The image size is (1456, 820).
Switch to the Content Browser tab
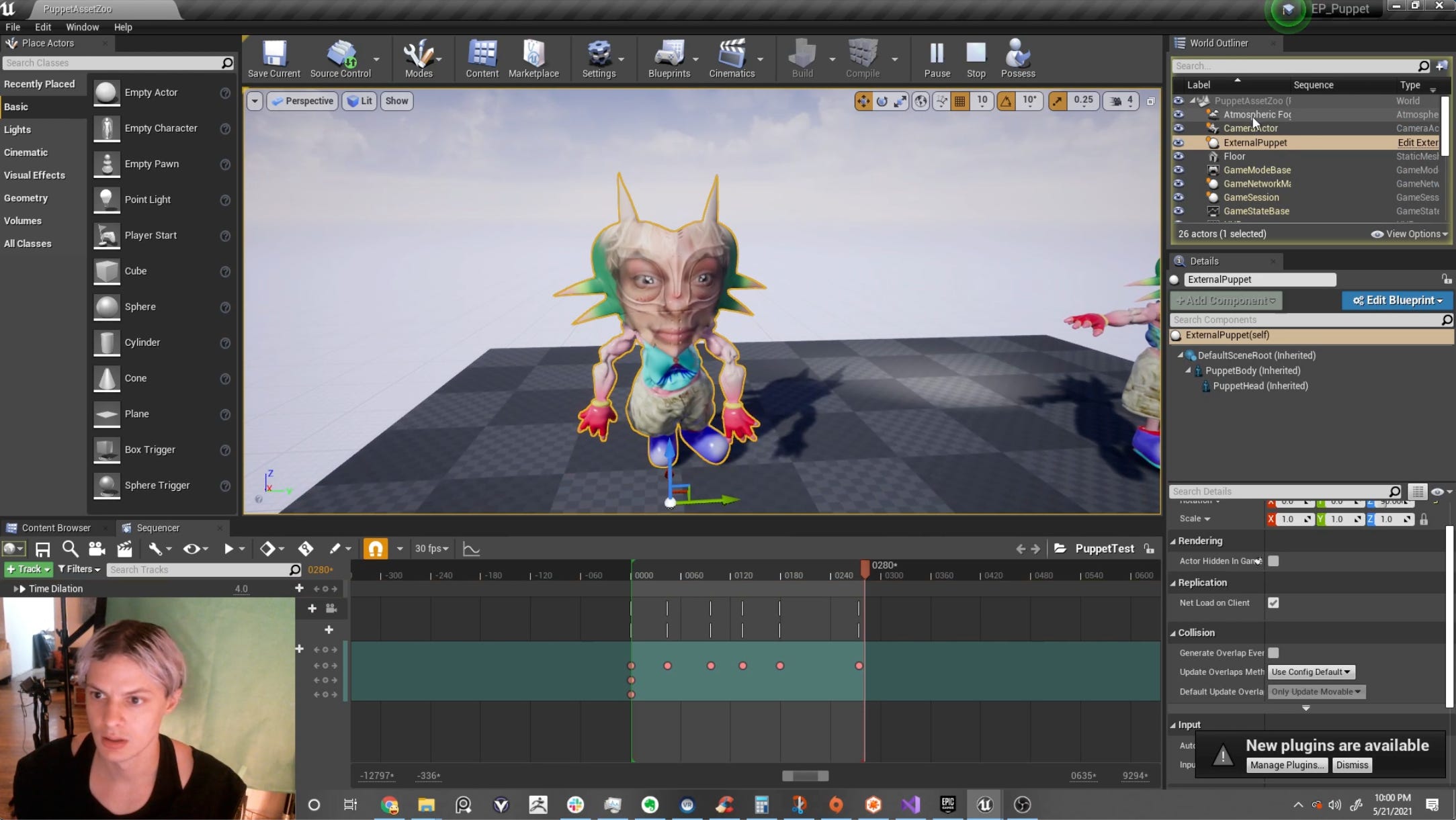(x=57, y=528)
